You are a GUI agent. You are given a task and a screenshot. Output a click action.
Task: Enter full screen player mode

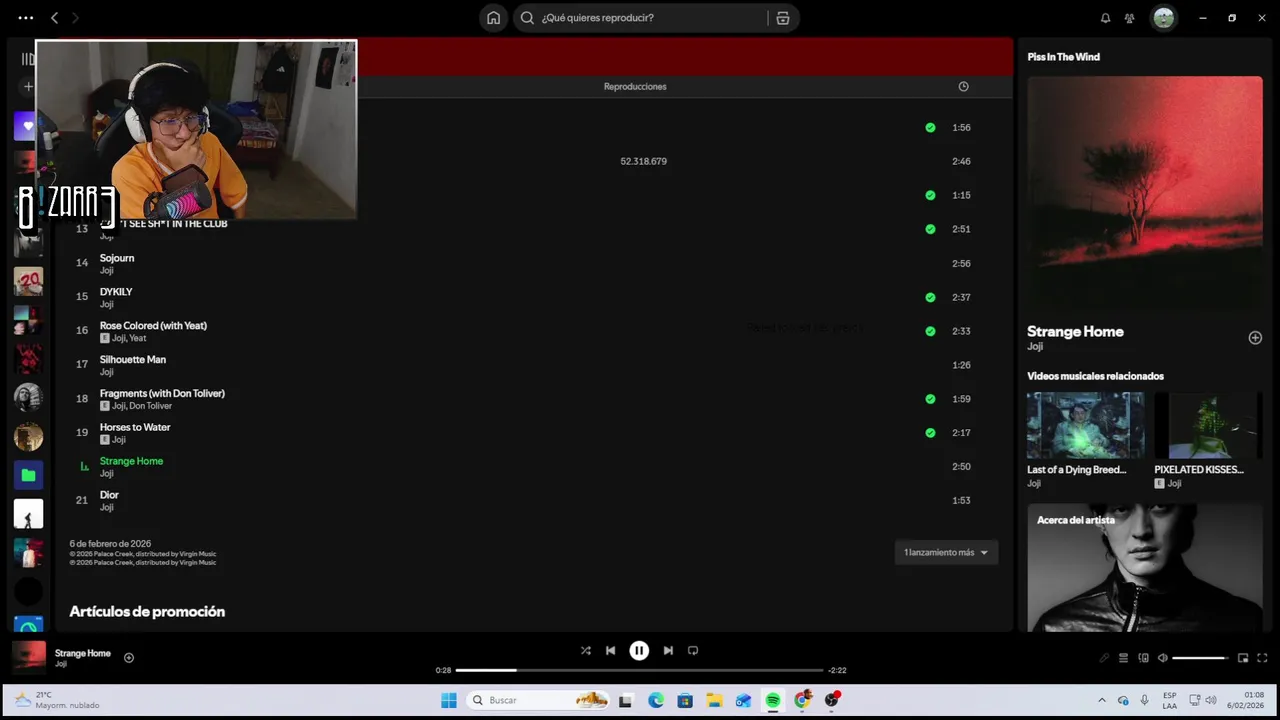pos(1262,658)
